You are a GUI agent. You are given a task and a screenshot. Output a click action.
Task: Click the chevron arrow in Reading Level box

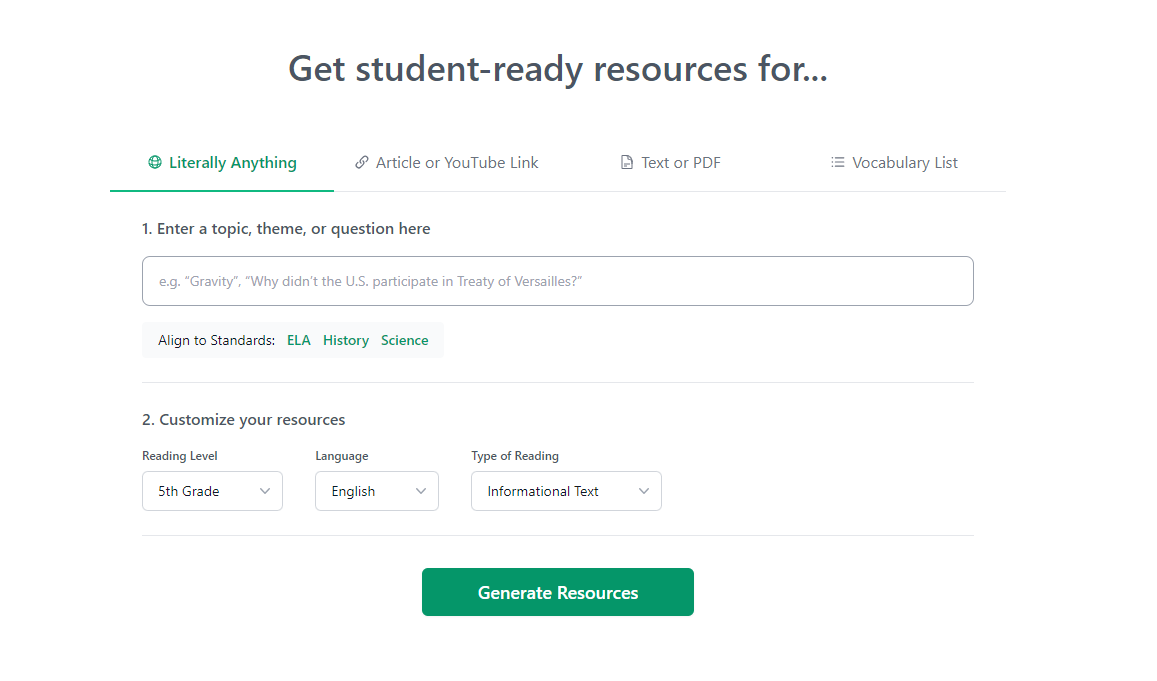(265, 491)
